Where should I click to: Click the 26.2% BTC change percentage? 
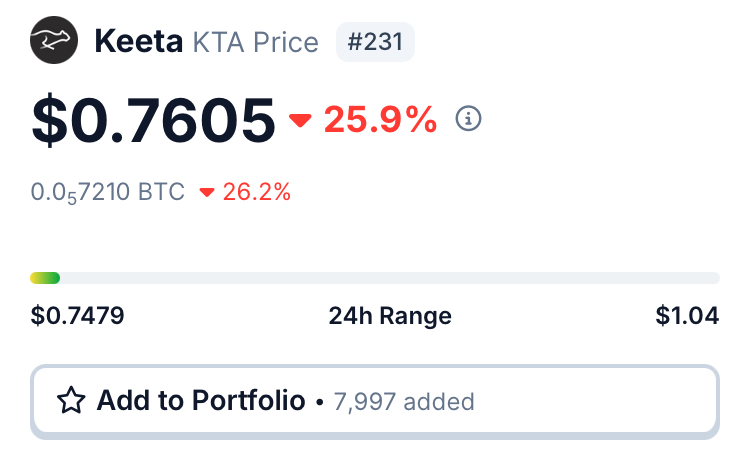[256, 192]
